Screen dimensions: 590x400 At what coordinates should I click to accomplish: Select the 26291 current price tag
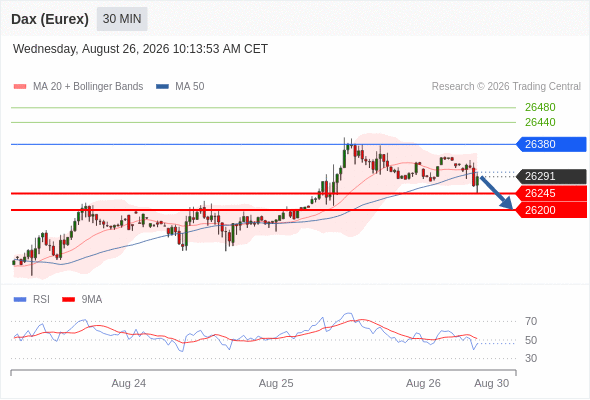pos(551,176)
